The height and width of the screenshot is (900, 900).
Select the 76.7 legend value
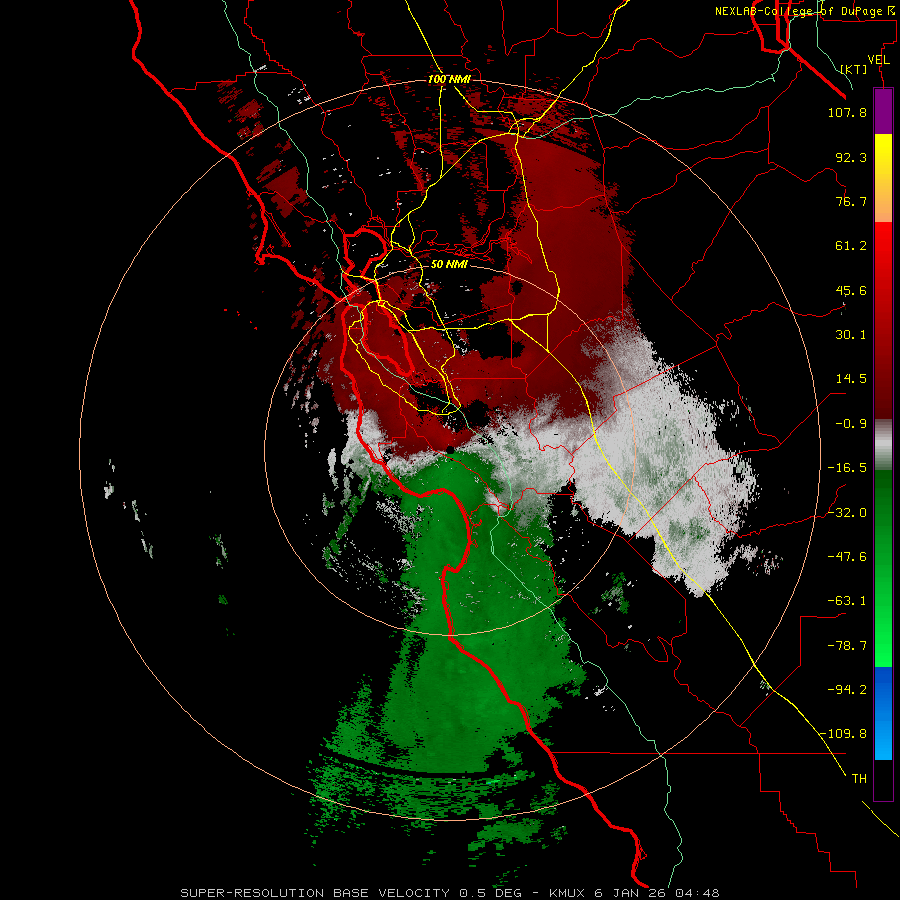[x=851, y=201]
